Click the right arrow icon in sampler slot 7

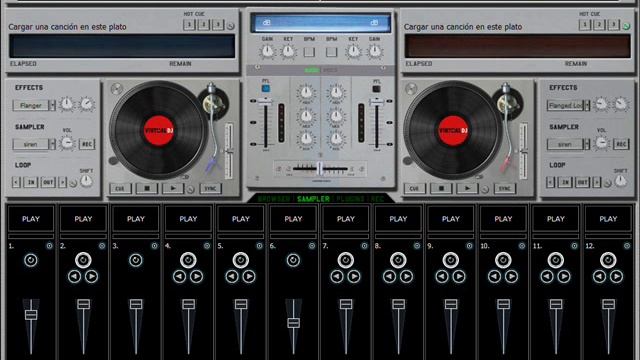(x=354, y=277)
